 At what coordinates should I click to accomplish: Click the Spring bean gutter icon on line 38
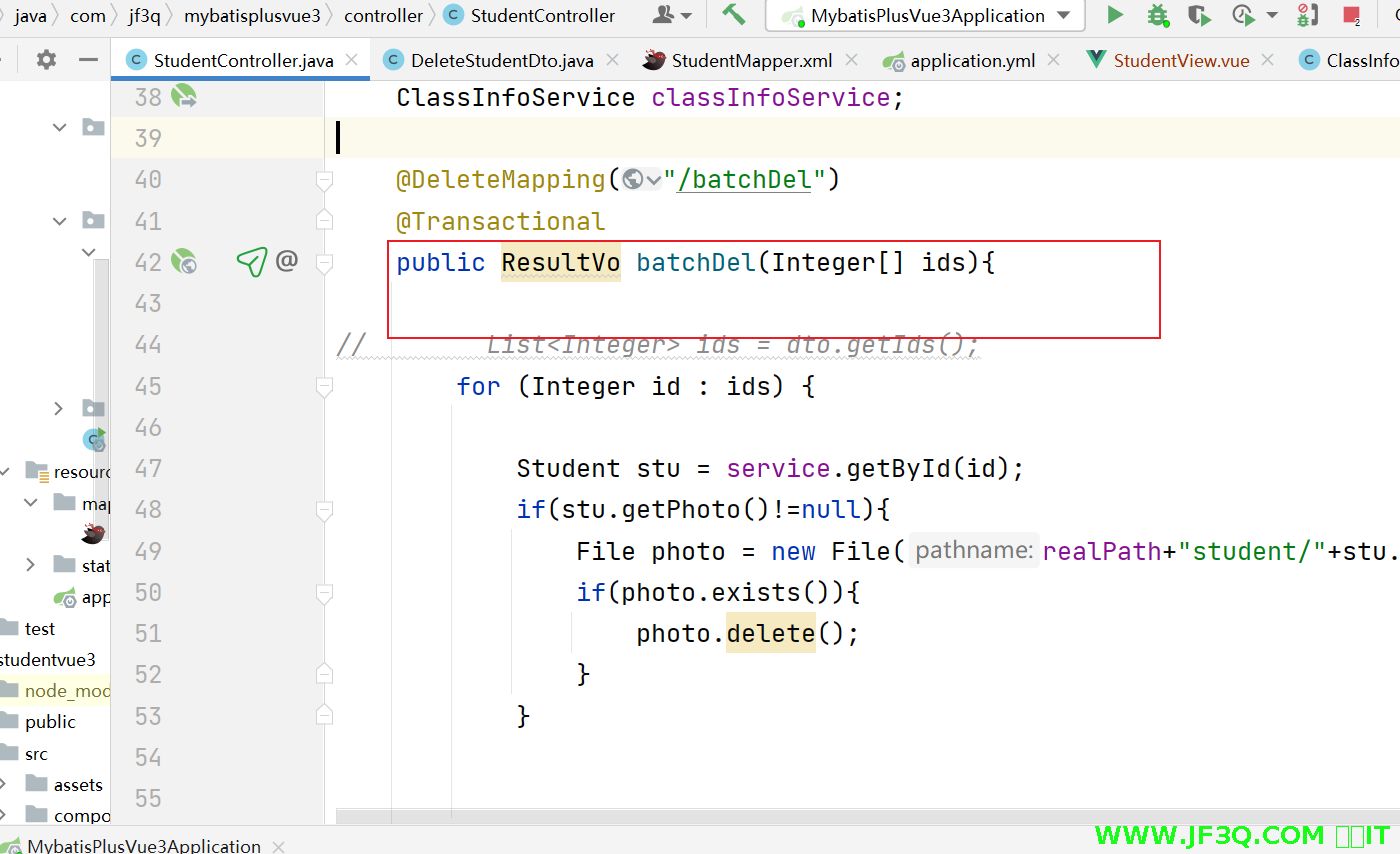[184, 97]
